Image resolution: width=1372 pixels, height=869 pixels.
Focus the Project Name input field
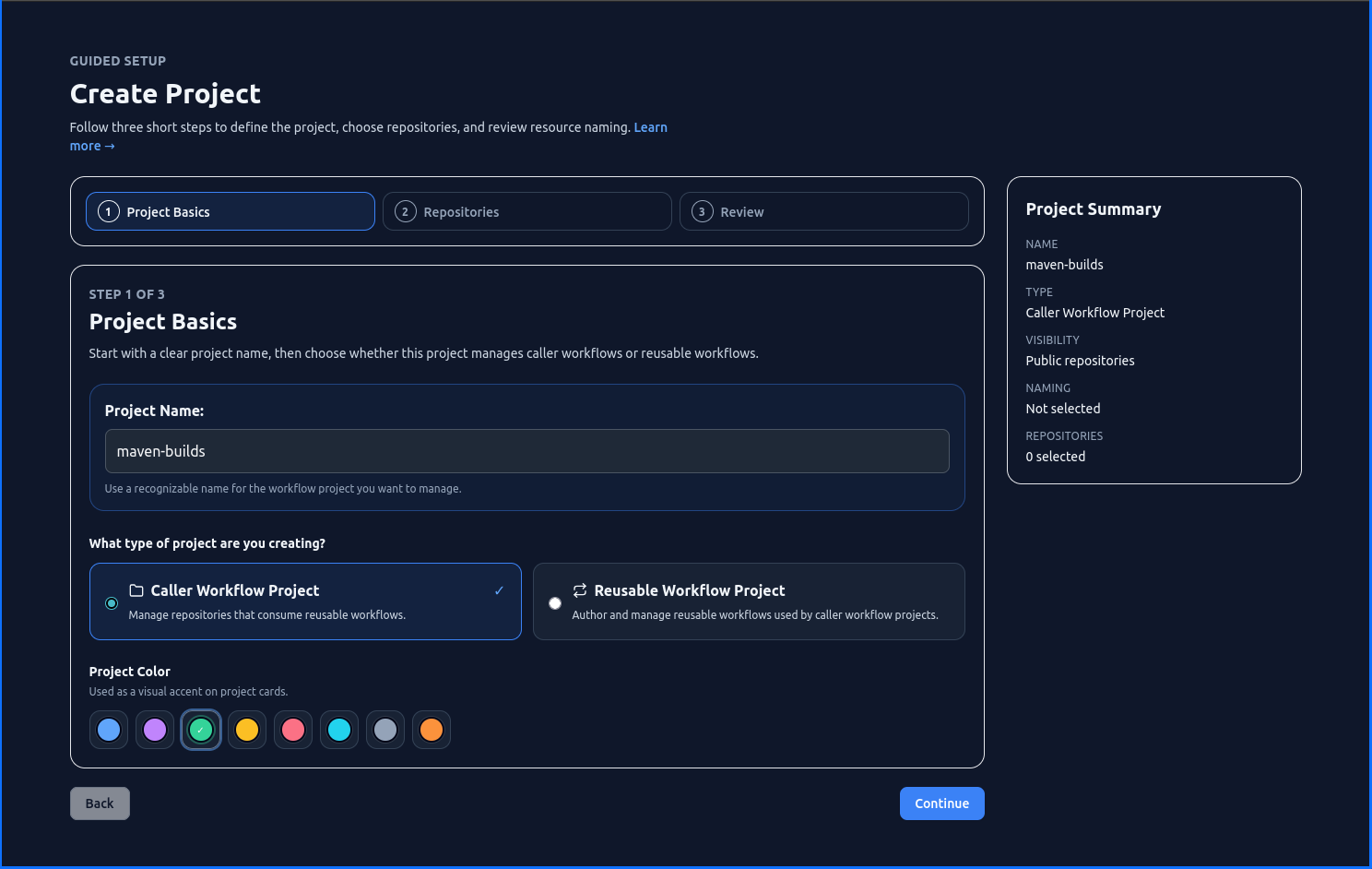[527, 451]
